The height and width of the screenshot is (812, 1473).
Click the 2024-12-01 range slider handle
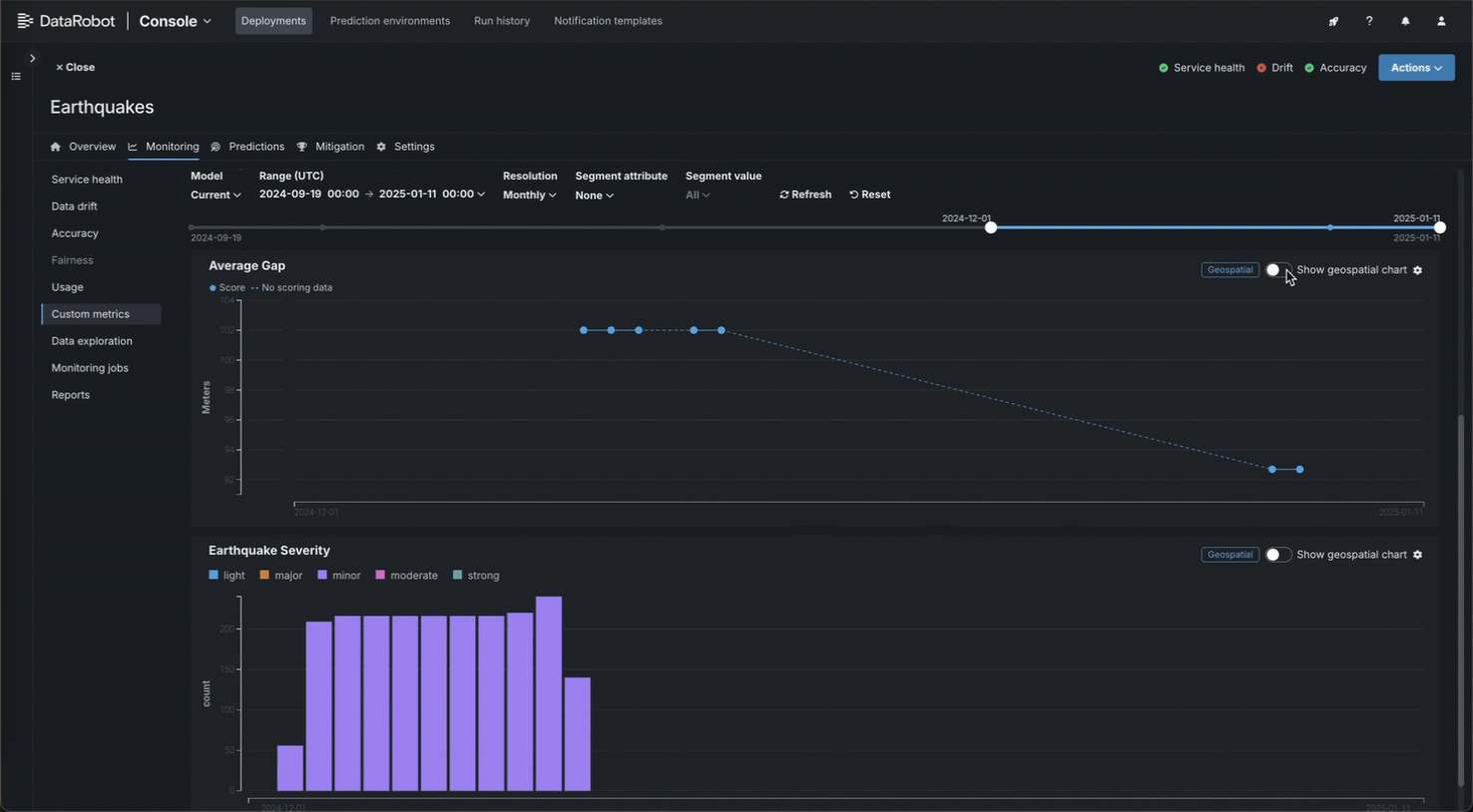click(991, 227)
